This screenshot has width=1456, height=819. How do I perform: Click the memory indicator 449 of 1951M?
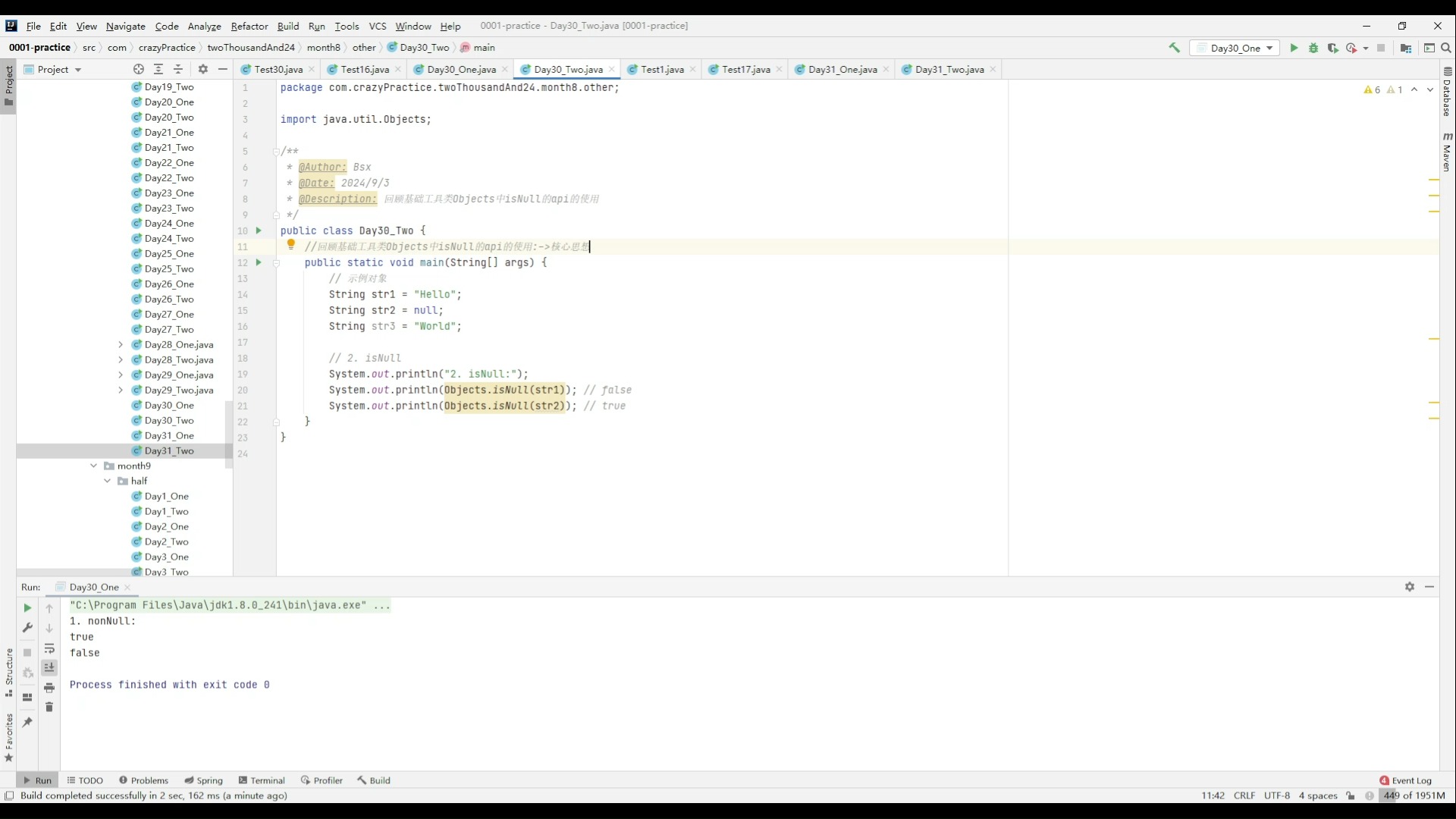click(x=1415, y=795)
